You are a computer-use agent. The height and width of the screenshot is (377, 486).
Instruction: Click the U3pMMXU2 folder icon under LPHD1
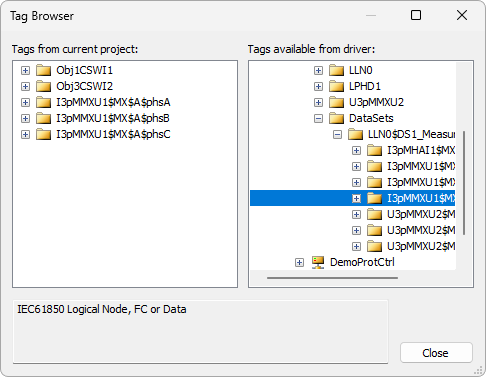[336, 102]
